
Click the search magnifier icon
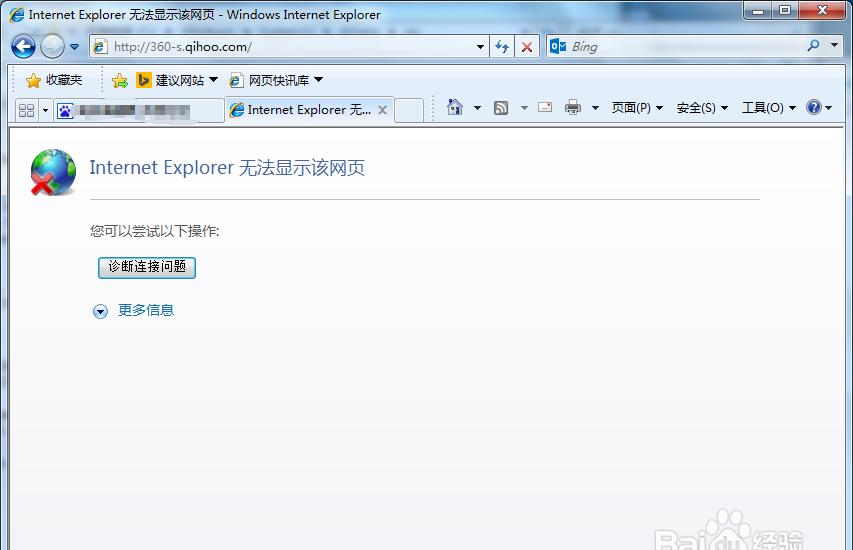pyautogui.click(x=813, y=46)
